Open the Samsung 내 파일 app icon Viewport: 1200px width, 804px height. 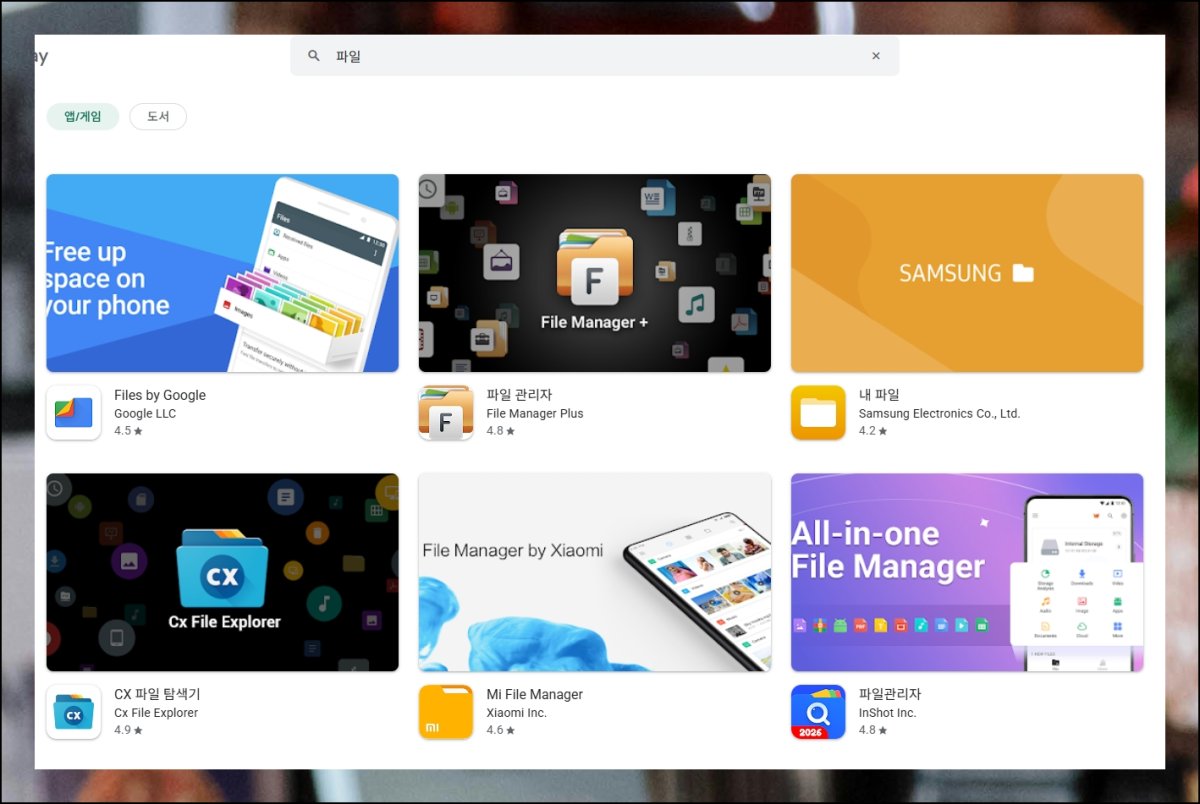click(818, 413)
